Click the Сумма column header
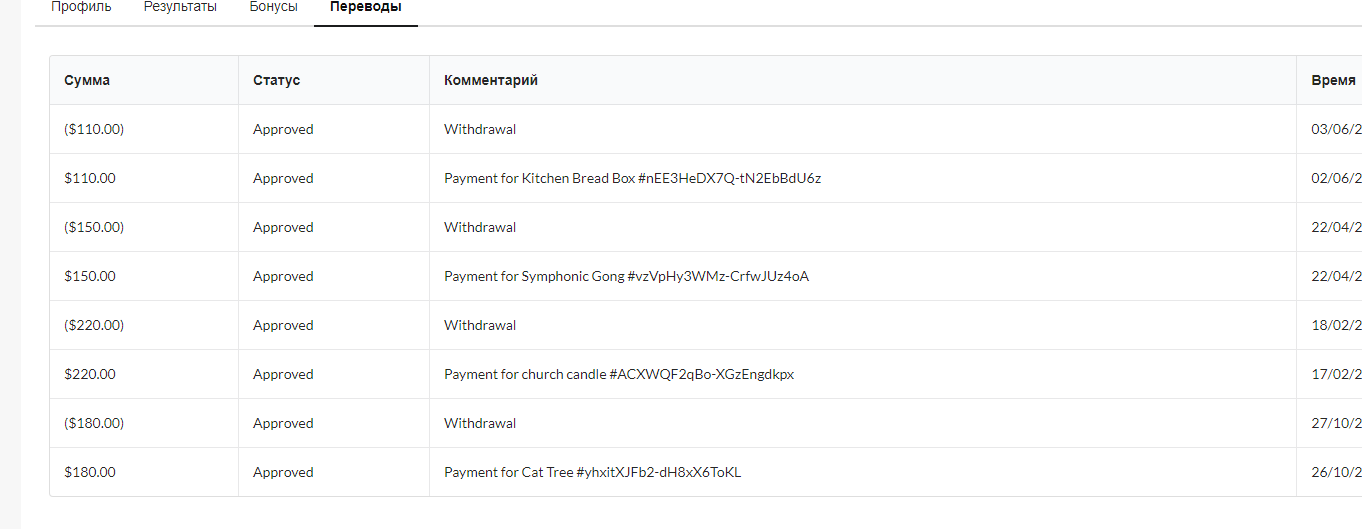This screenshot has width=1362, height=529. point(87,80)
